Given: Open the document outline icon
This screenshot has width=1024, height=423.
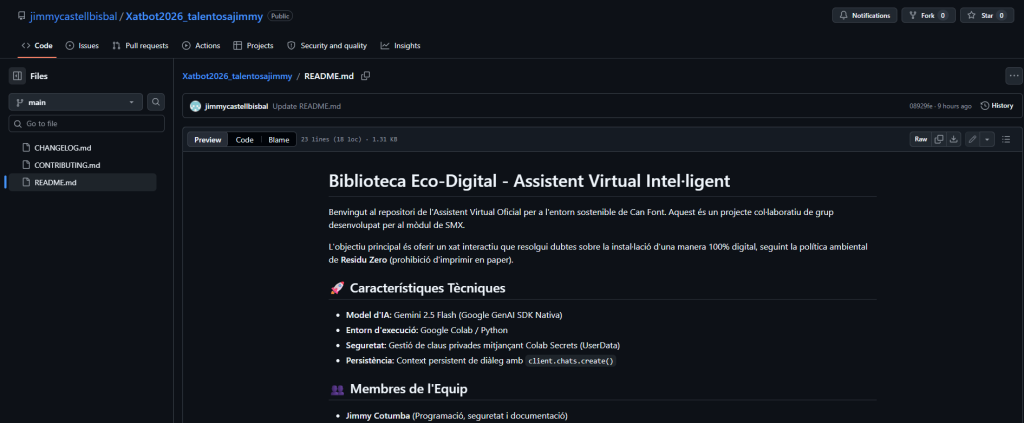Looking at the screenshot, I should click(1006, 139).
